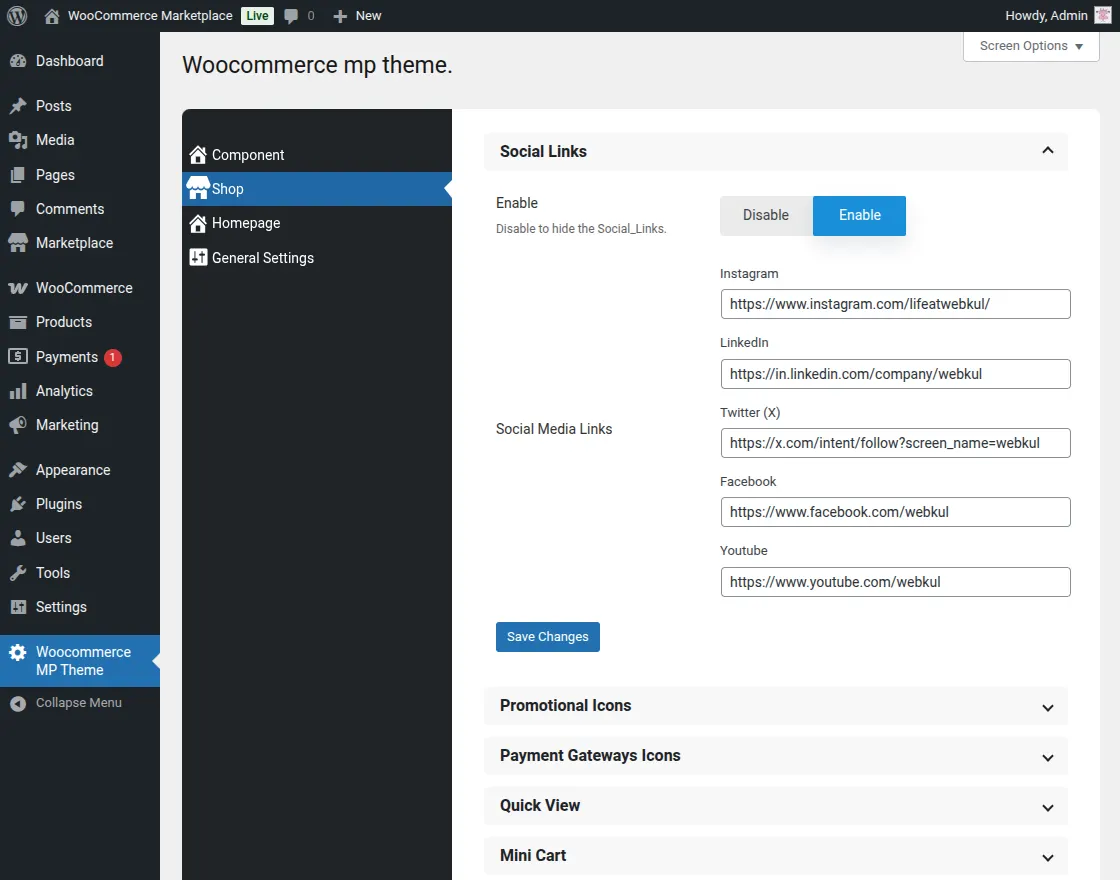Click the Live status badge

[x=257, y=16]
